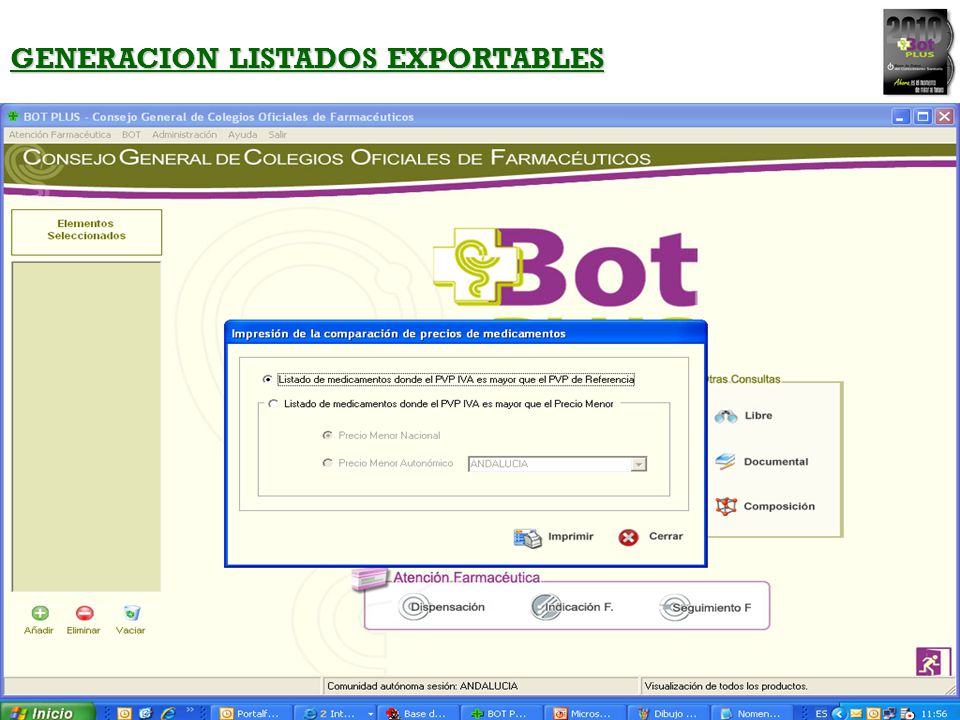Click the green Añadir plus icon

pyautogui.click(x=40, y=613)
